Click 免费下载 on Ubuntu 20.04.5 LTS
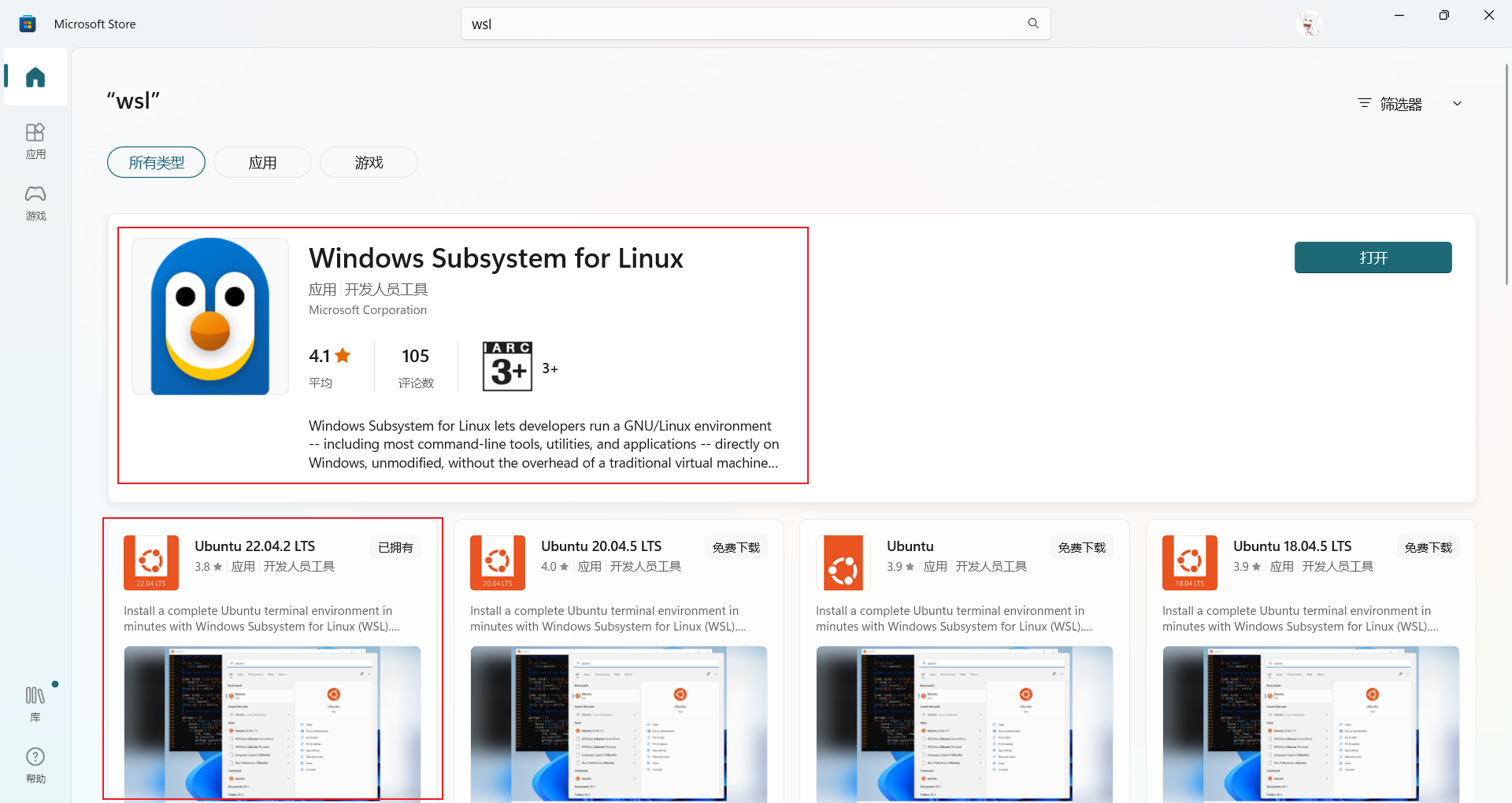The image size is (1512, 803). pyautogui.click(x=736, y=547)
